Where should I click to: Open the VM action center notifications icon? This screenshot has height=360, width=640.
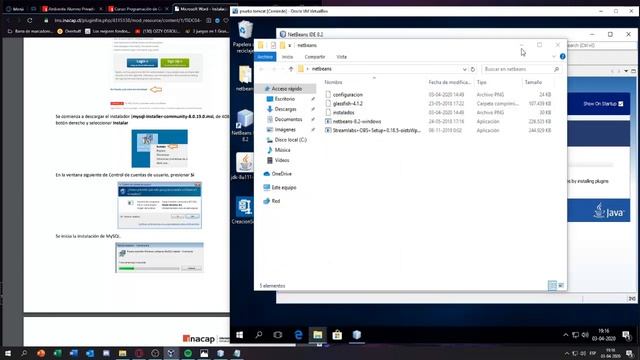click(626, 335)
